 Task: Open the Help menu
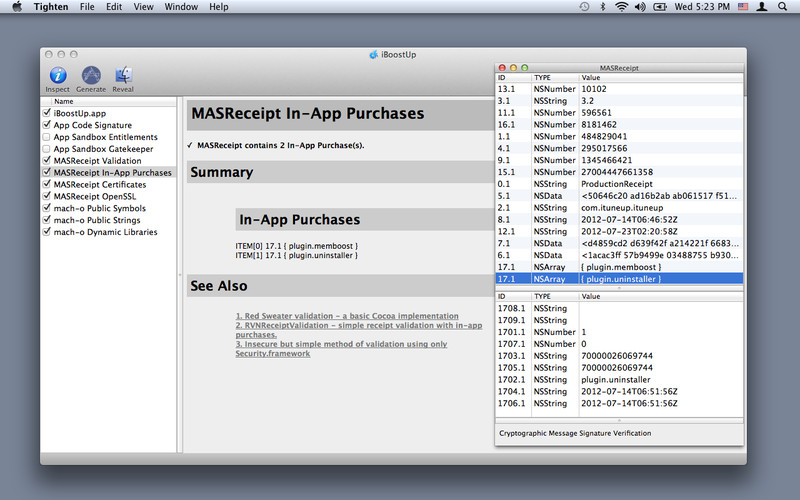[218, 7]
